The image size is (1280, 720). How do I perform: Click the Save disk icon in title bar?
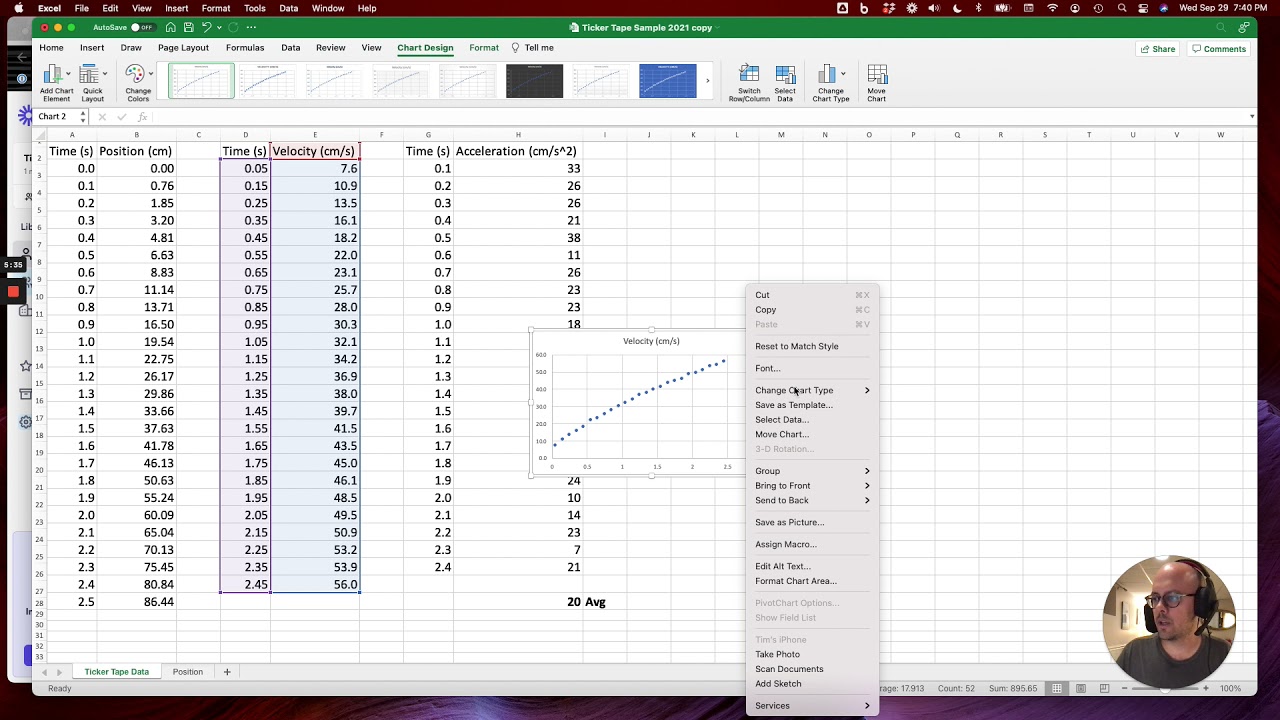tap(188, 27)
